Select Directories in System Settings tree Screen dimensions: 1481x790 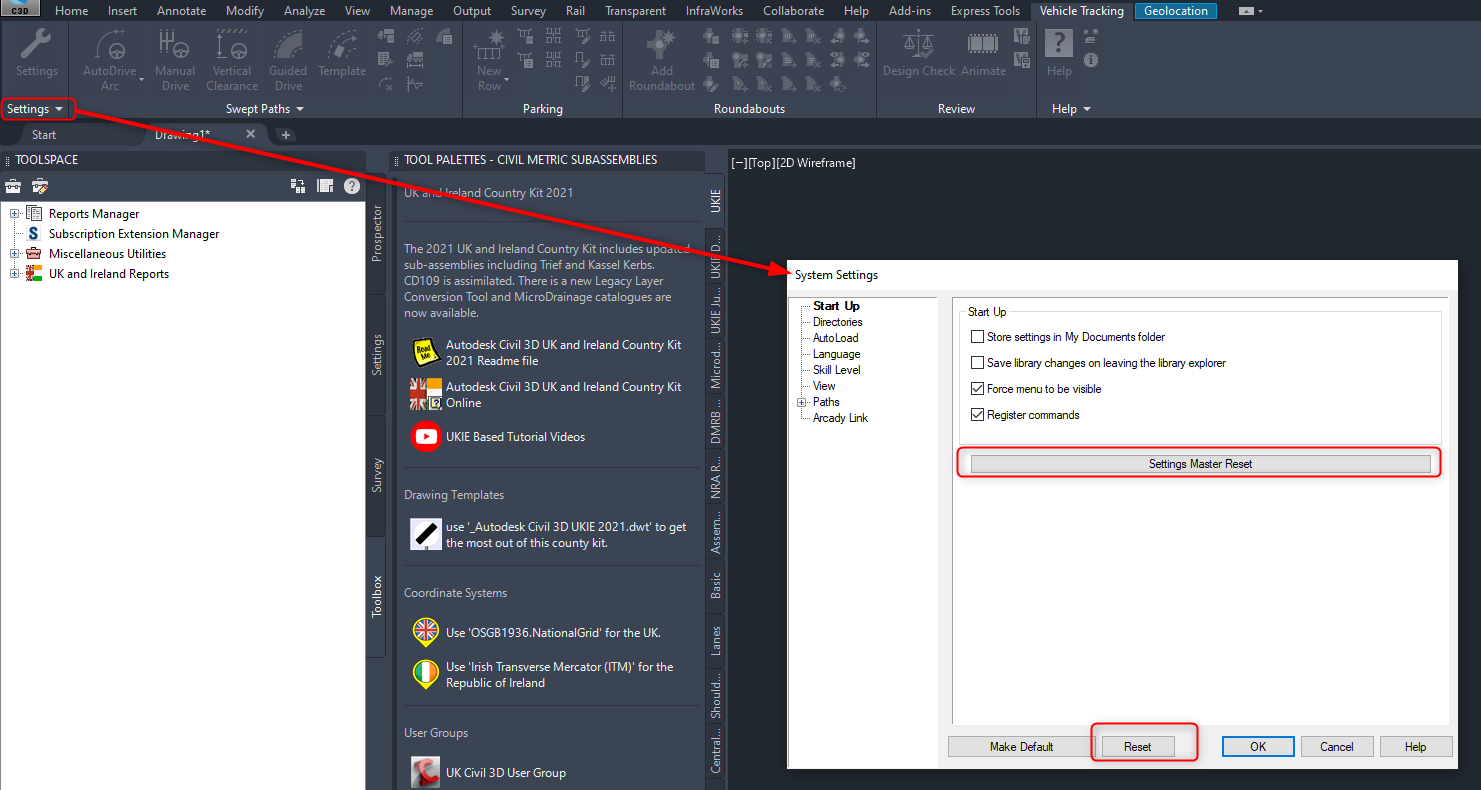pyautogui.click(x=837, y=322)
